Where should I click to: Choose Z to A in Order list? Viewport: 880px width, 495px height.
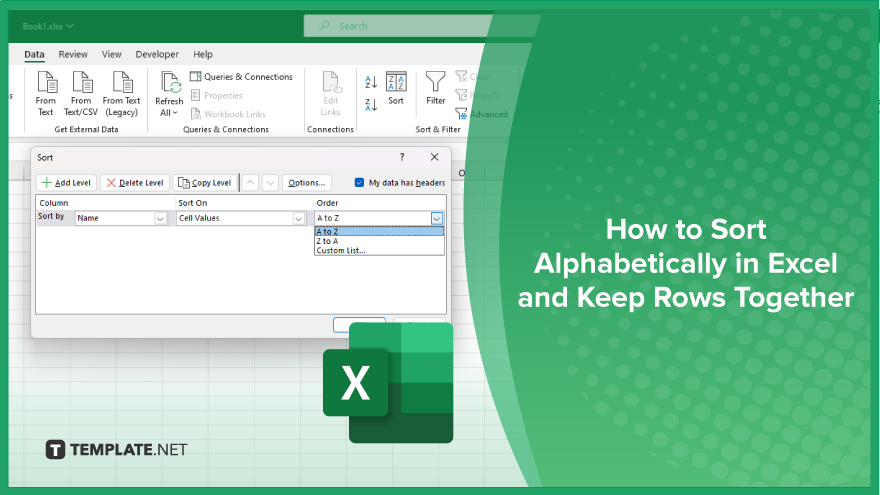(379, 241)
